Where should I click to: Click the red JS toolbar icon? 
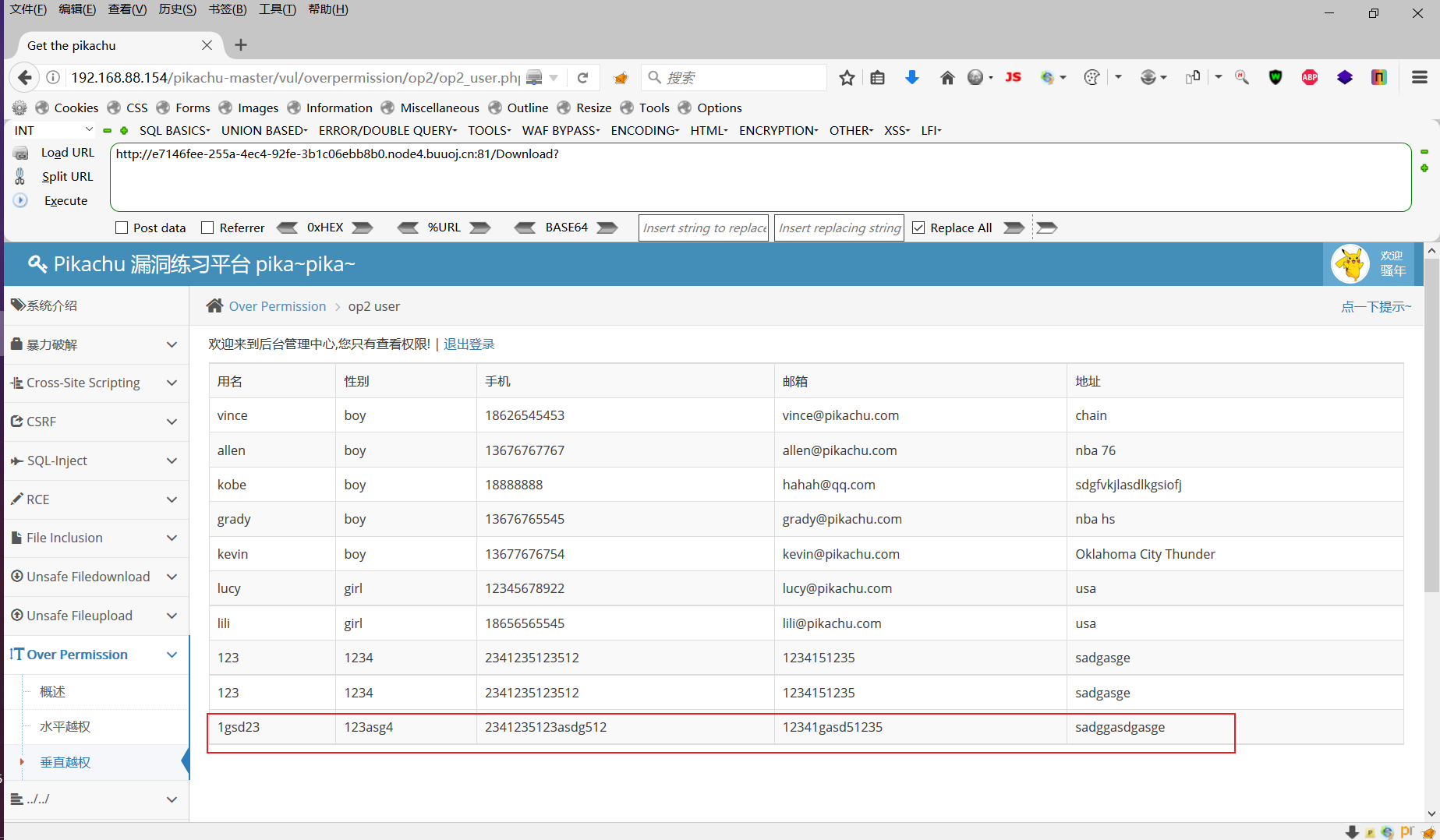pos(1014,77)
